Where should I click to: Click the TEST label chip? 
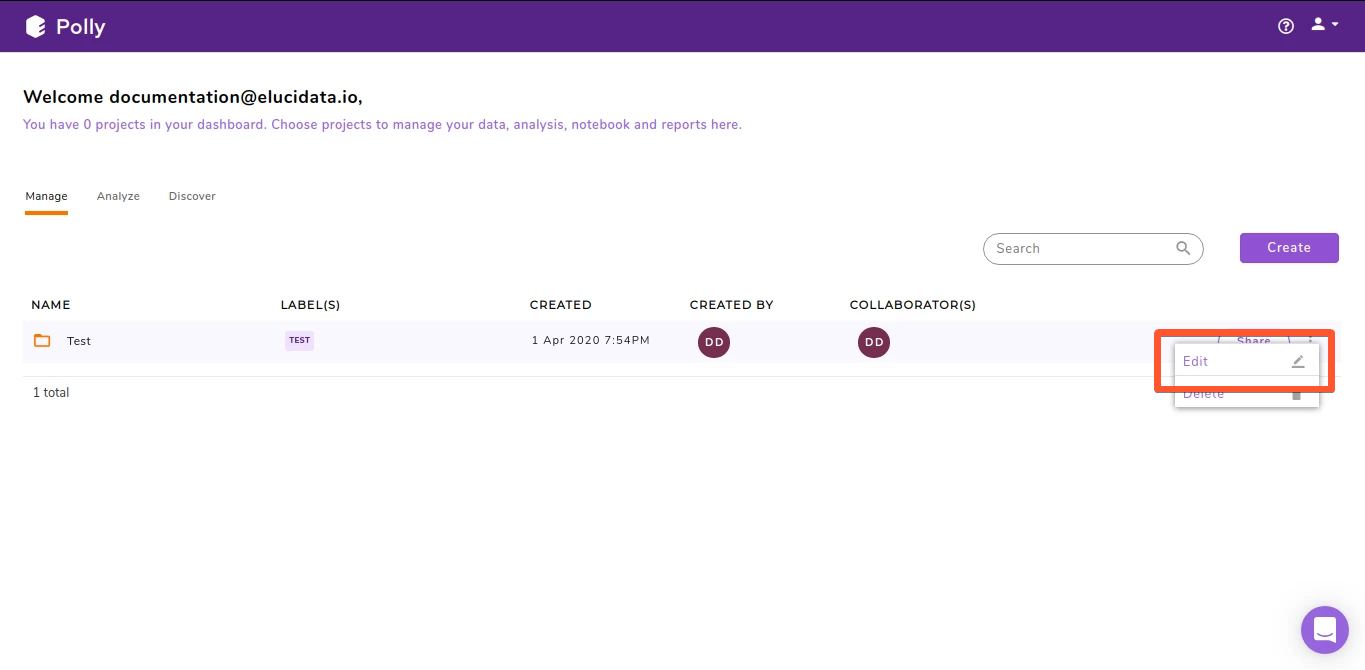299,340
